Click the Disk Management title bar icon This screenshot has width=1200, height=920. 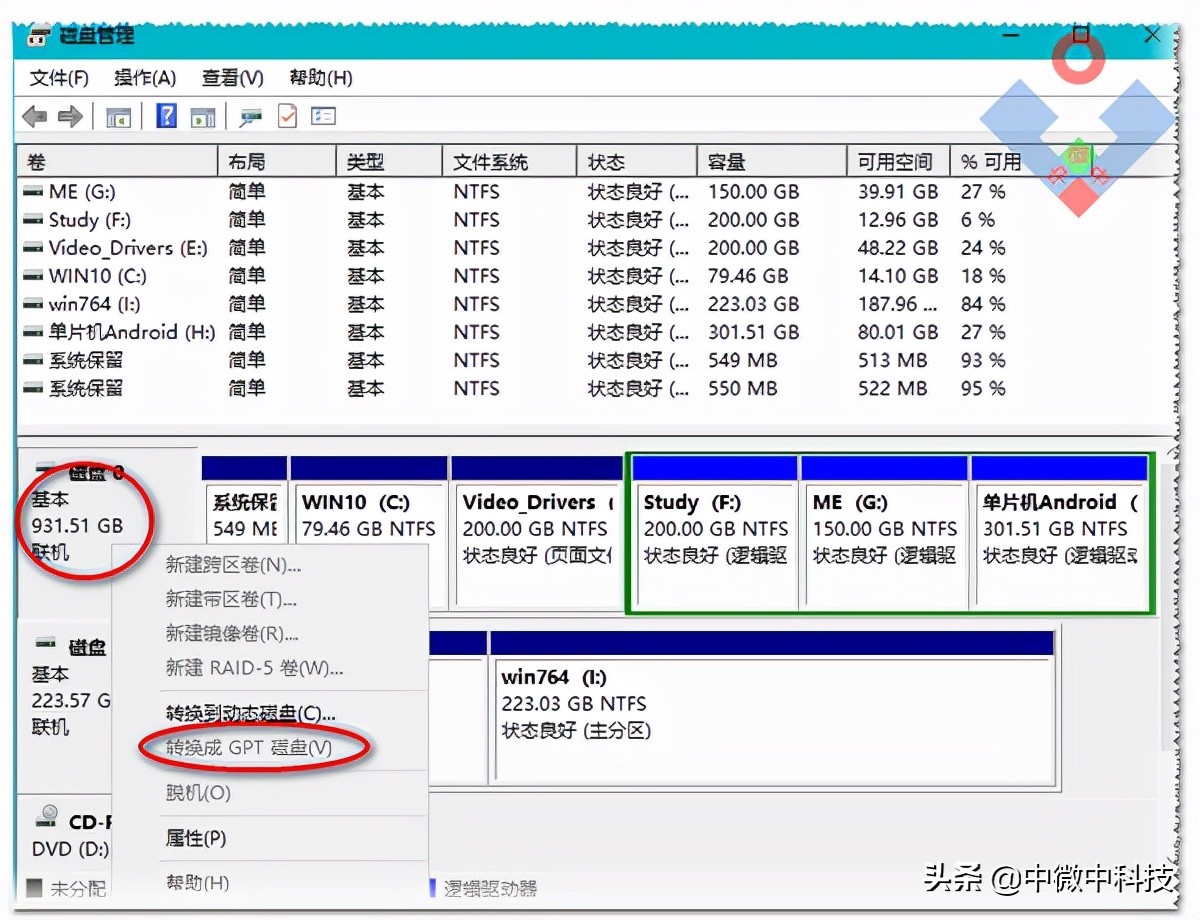[x=38, y=35]
